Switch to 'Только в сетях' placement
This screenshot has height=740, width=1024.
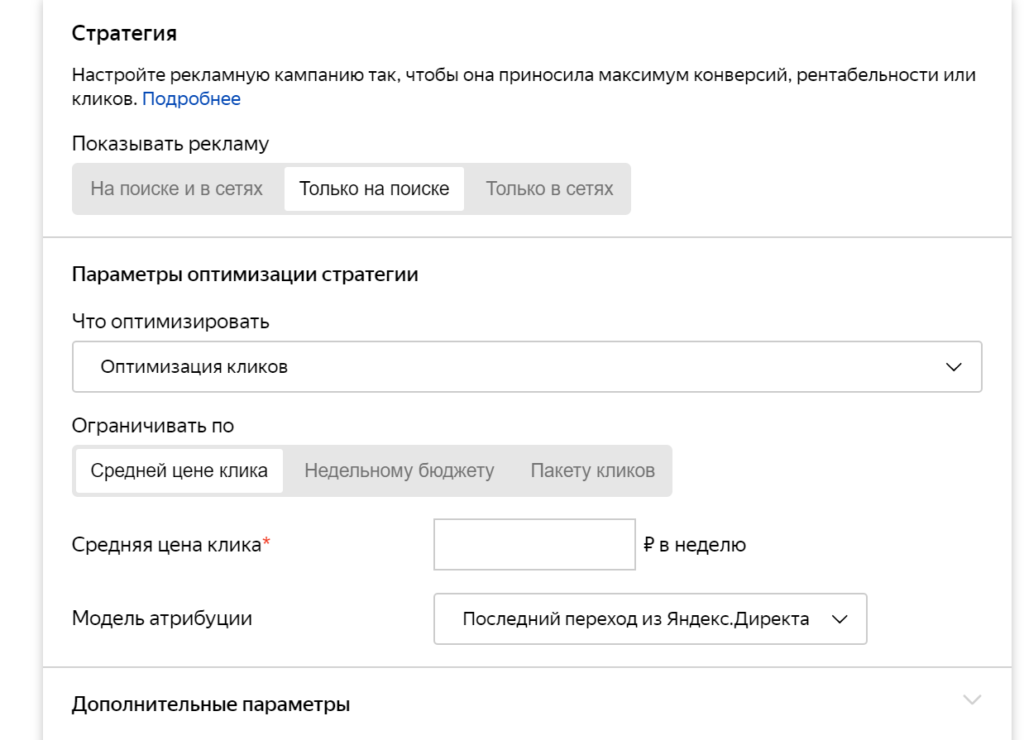coord(549,189)
